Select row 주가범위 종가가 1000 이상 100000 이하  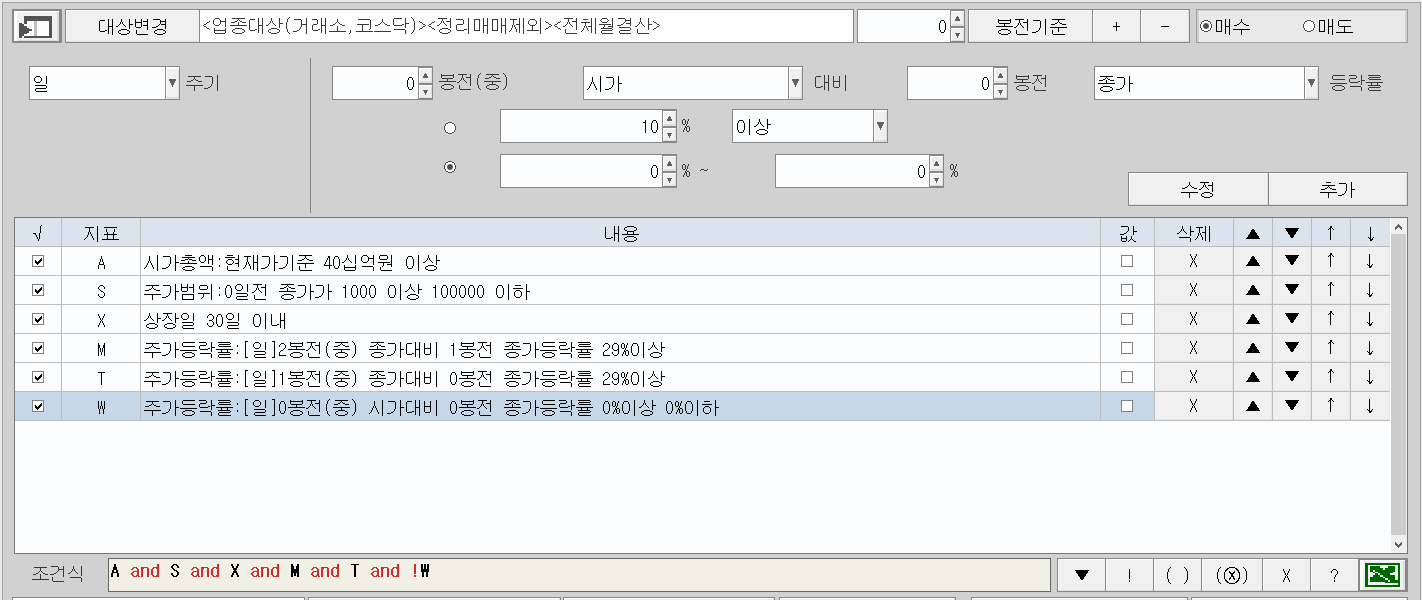[620, 291]
